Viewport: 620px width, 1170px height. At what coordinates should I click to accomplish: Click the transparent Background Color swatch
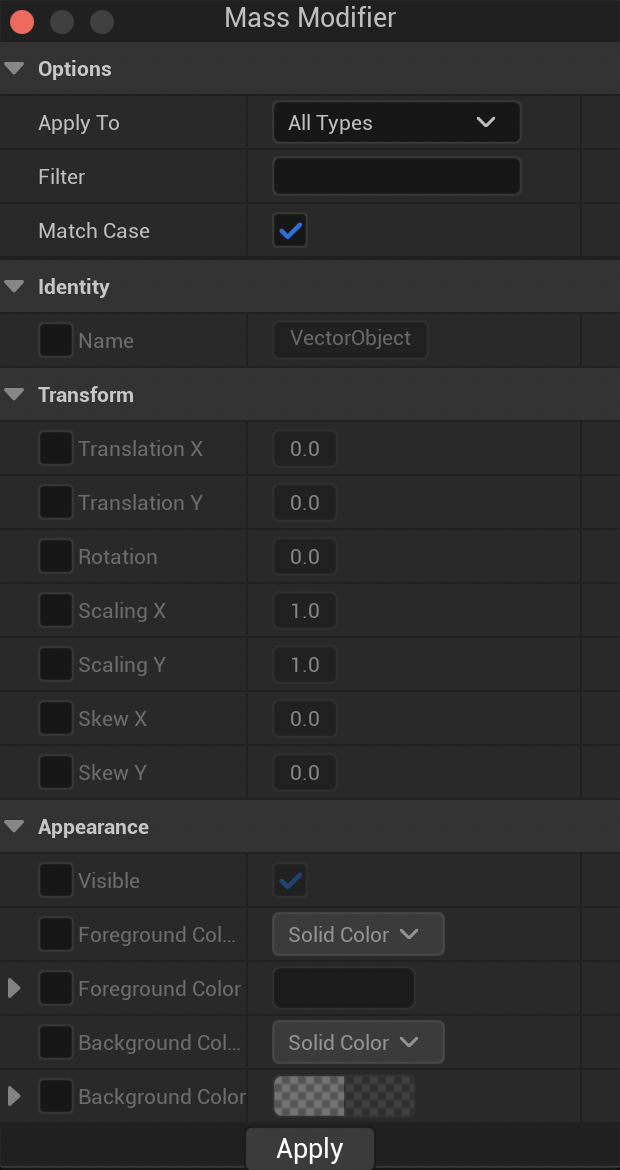point(343,1097)
